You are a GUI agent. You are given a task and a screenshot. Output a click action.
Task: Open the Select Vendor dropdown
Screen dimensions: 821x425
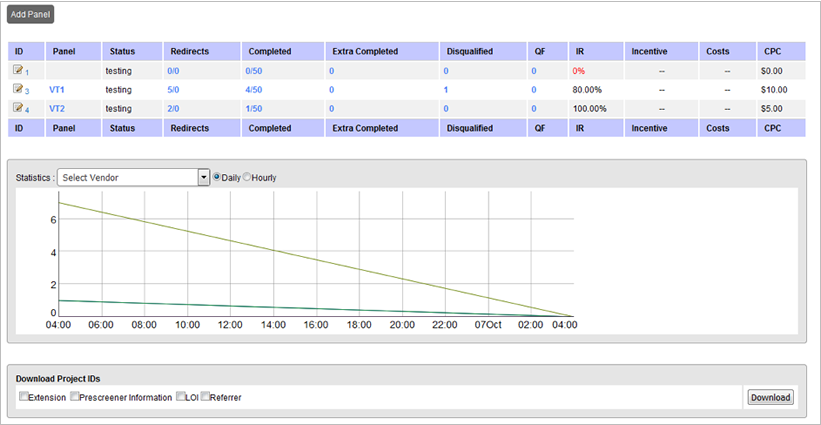(x=133, y=177)
